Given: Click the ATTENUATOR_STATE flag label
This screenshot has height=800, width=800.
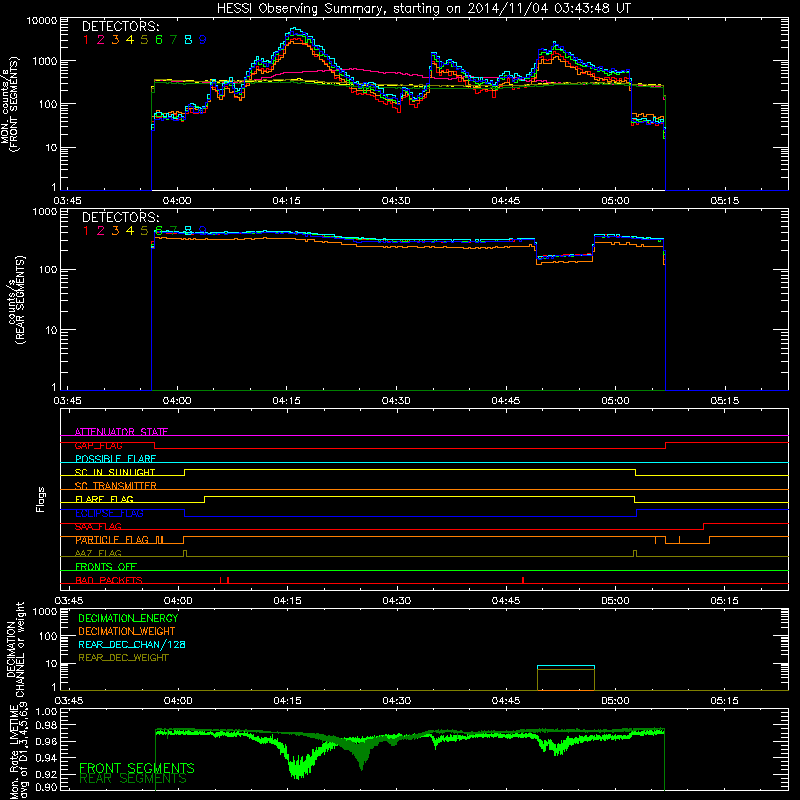Looking at the screenshot, I should click(121, 432).
